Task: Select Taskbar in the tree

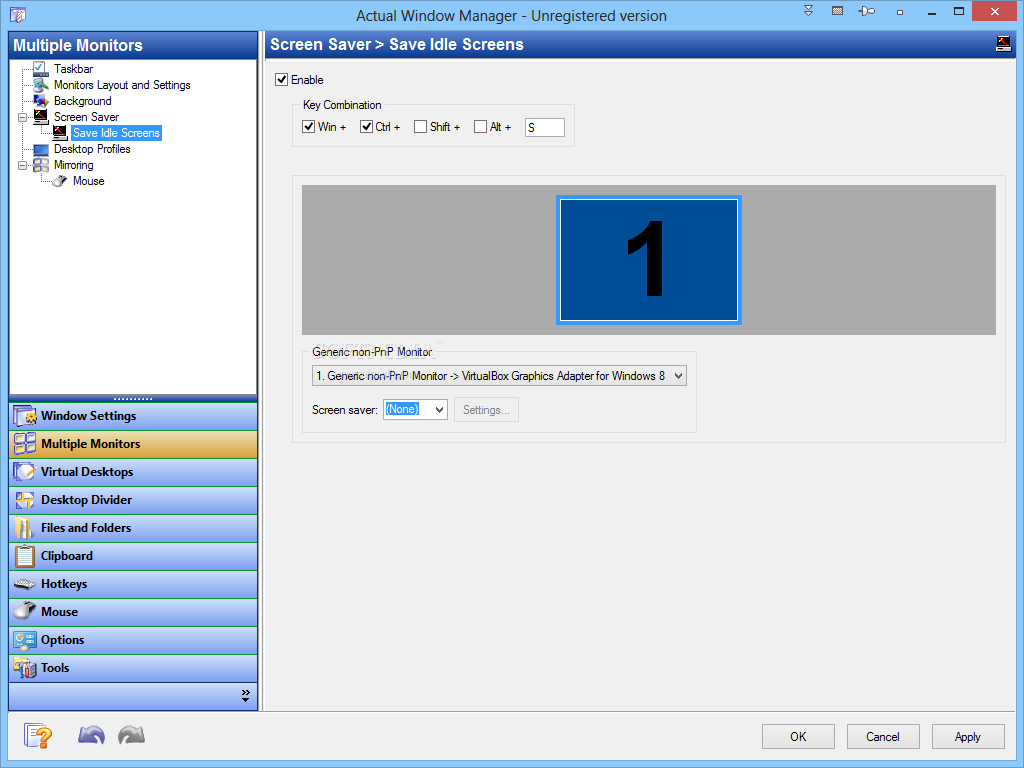Action: click(73, 69)
